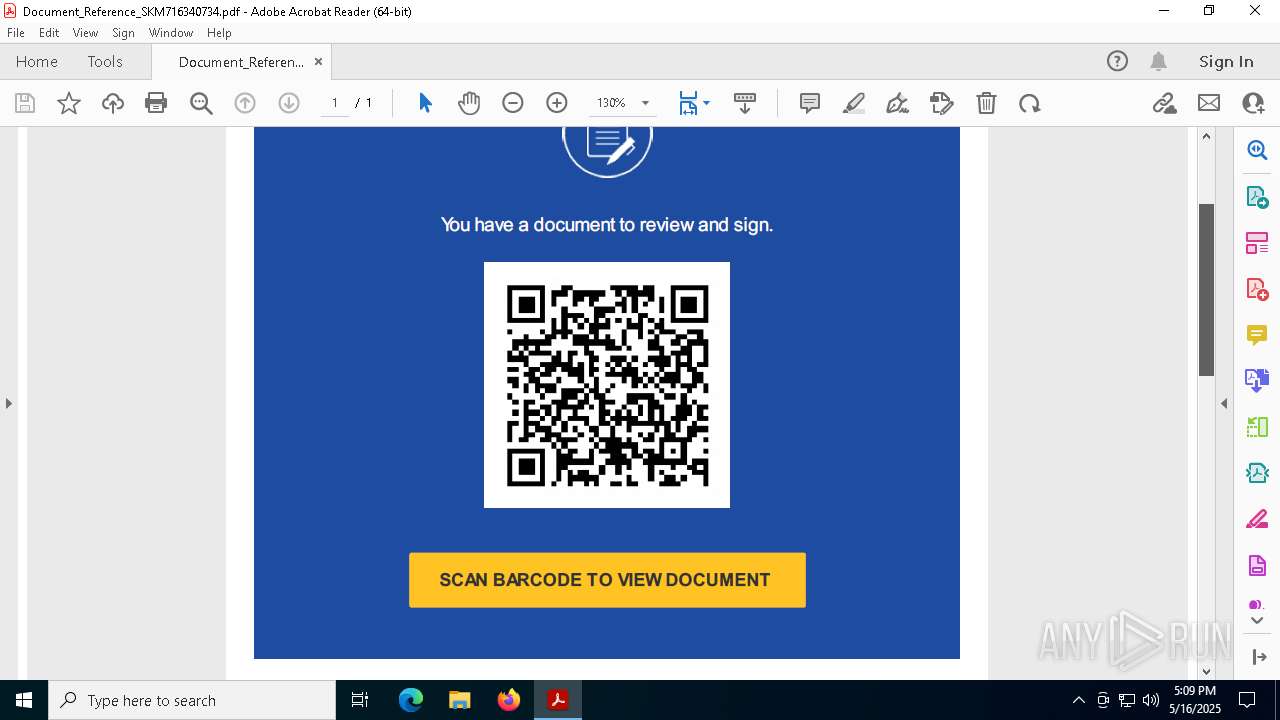1280x720 pixels.
Task: Click the scrollbar down arrow
Action: point(1206,671)
